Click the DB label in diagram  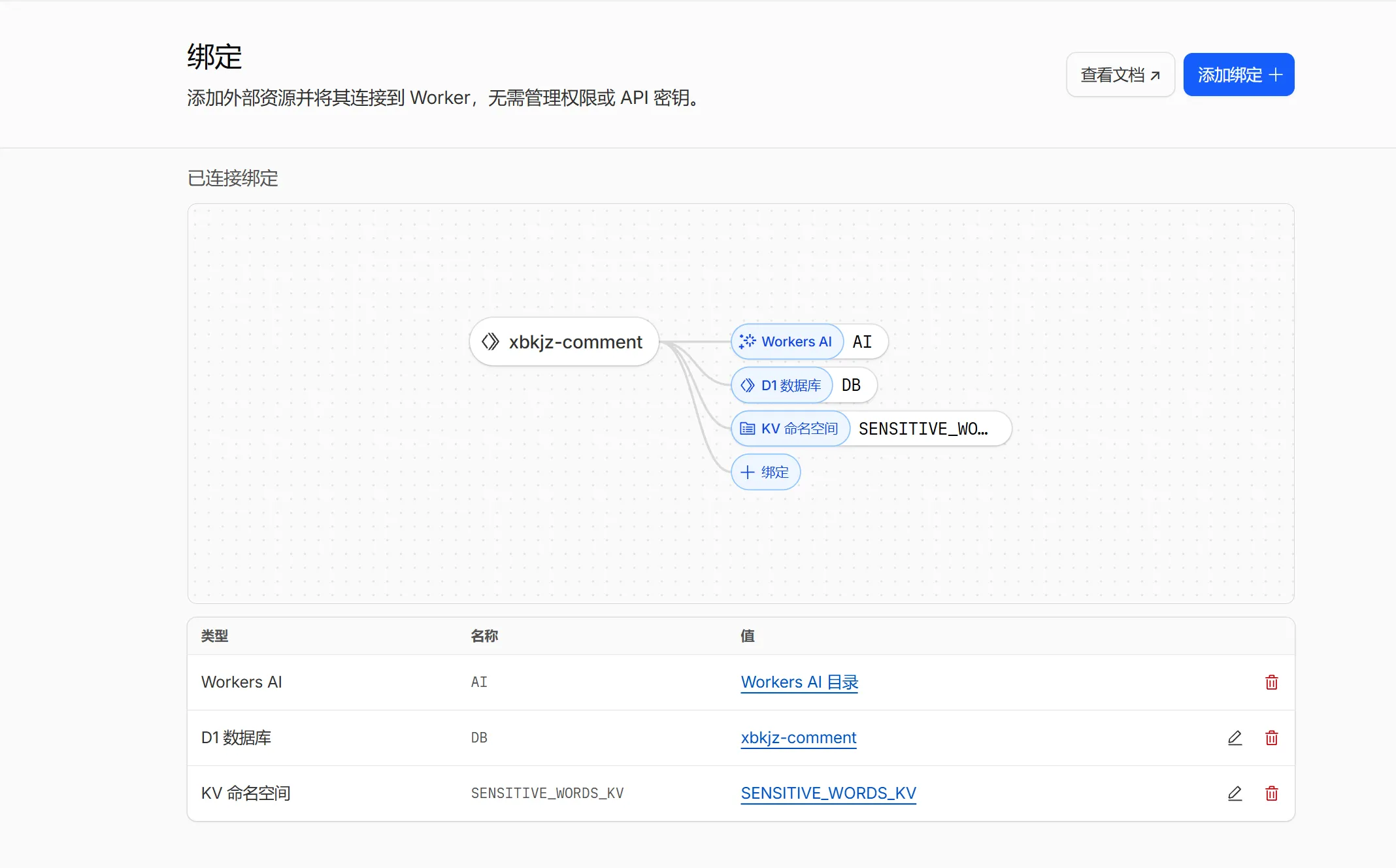pos(851,385)
